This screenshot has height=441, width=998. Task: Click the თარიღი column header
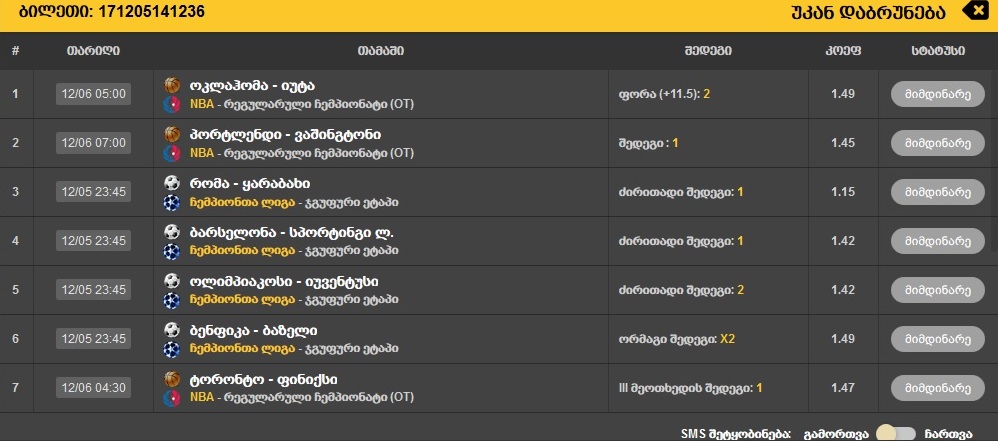click(93, 49)
